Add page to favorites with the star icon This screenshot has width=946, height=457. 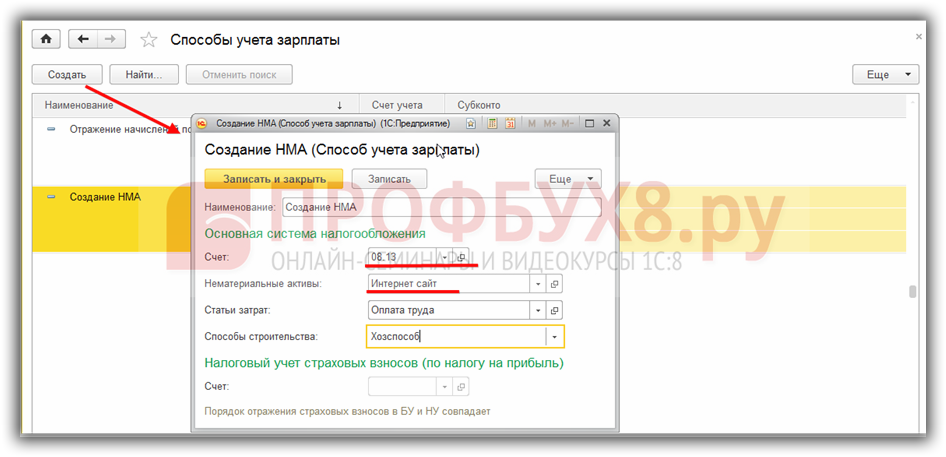point(148,40)
